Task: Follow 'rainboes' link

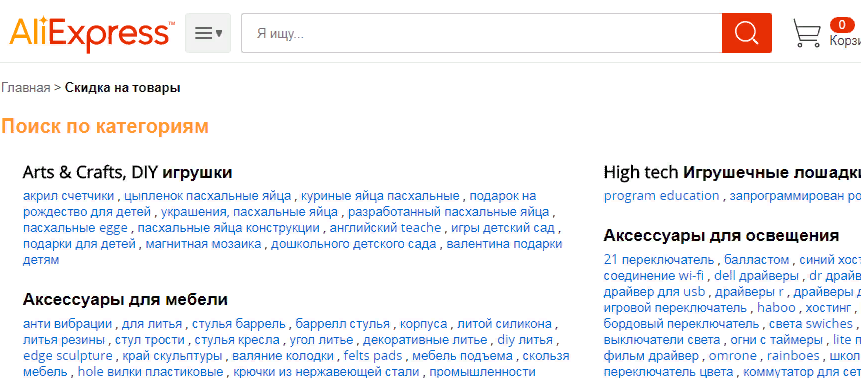Action: (793, 355)
